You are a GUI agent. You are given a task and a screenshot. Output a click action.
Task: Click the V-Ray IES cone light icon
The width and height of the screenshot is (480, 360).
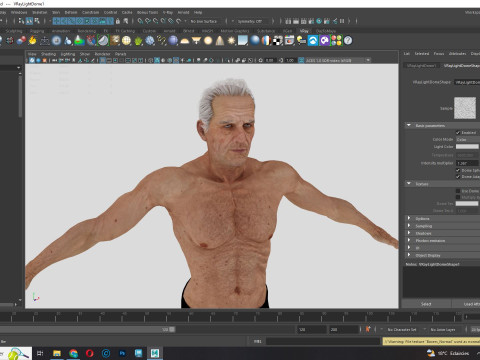click(220, 41)
